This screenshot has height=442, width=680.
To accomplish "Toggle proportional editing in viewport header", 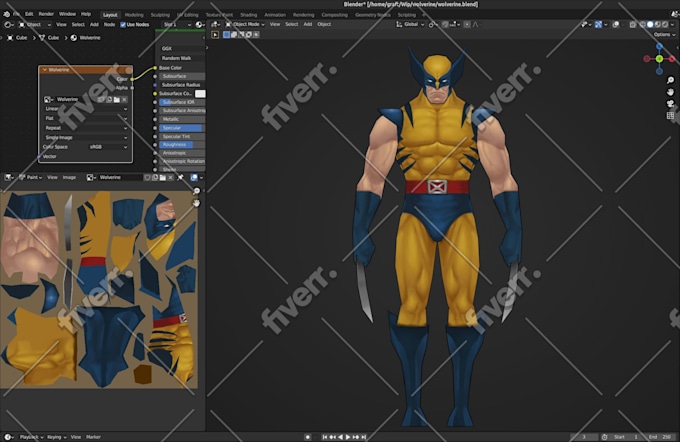I will [467, 25].
